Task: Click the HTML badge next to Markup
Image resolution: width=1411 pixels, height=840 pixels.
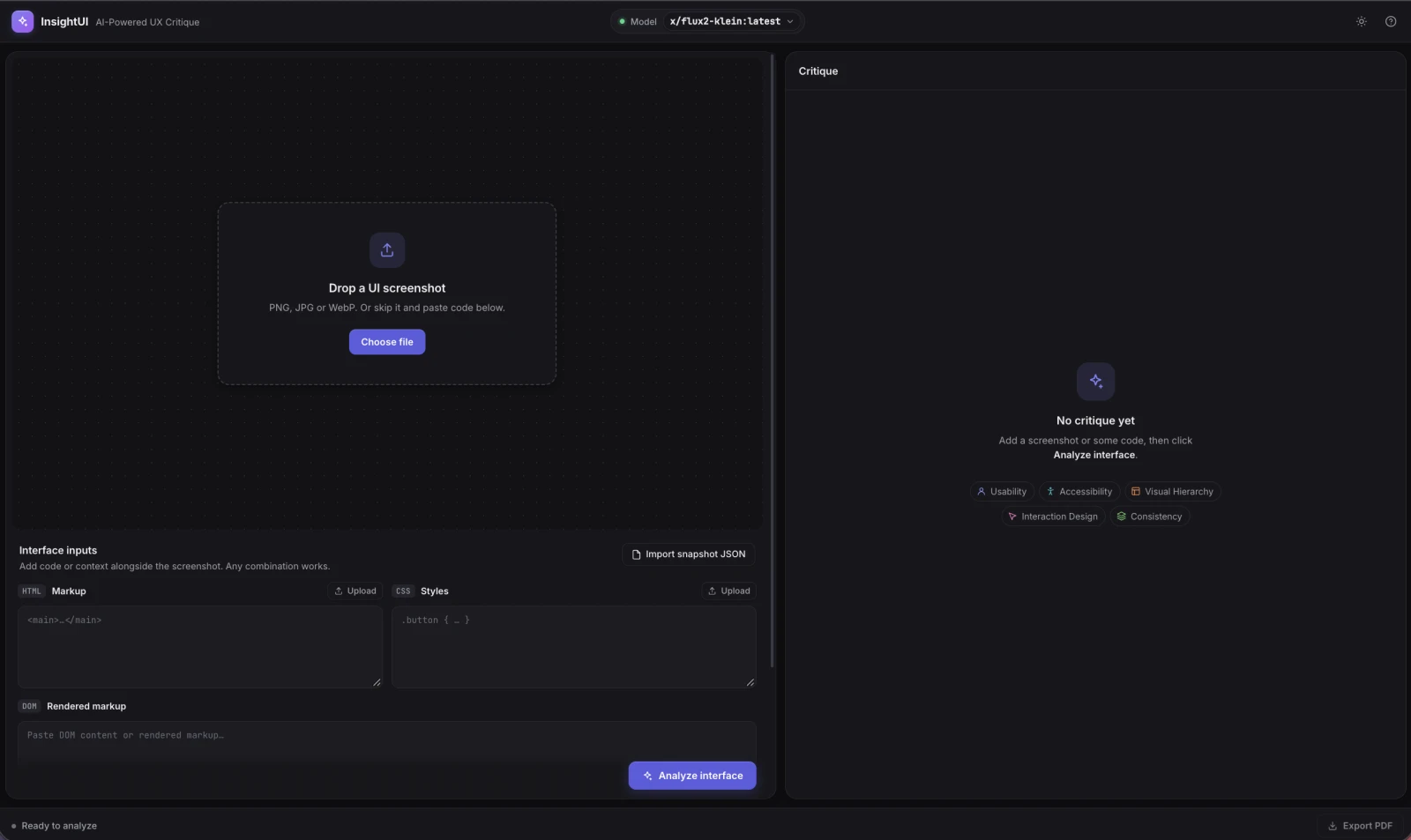Action: coord(32,591)
